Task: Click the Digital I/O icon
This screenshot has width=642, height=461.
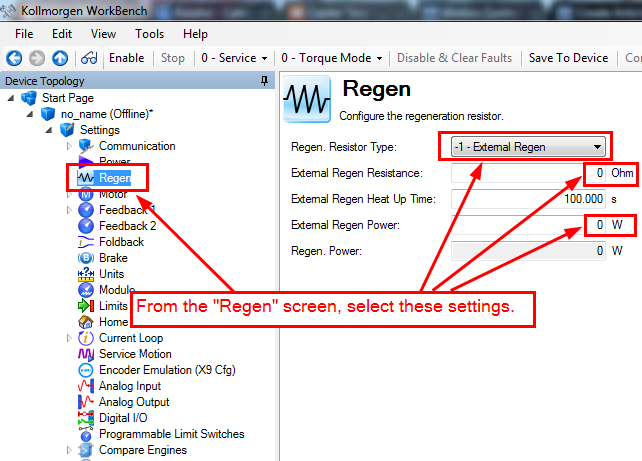Action: click(x=86, y=418)
